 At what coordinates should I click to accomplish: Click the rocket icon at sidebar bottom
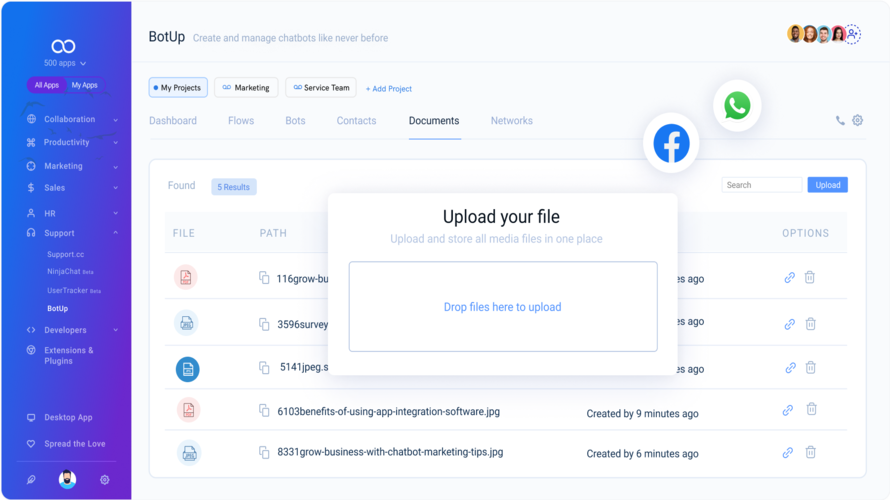[31, 480]
